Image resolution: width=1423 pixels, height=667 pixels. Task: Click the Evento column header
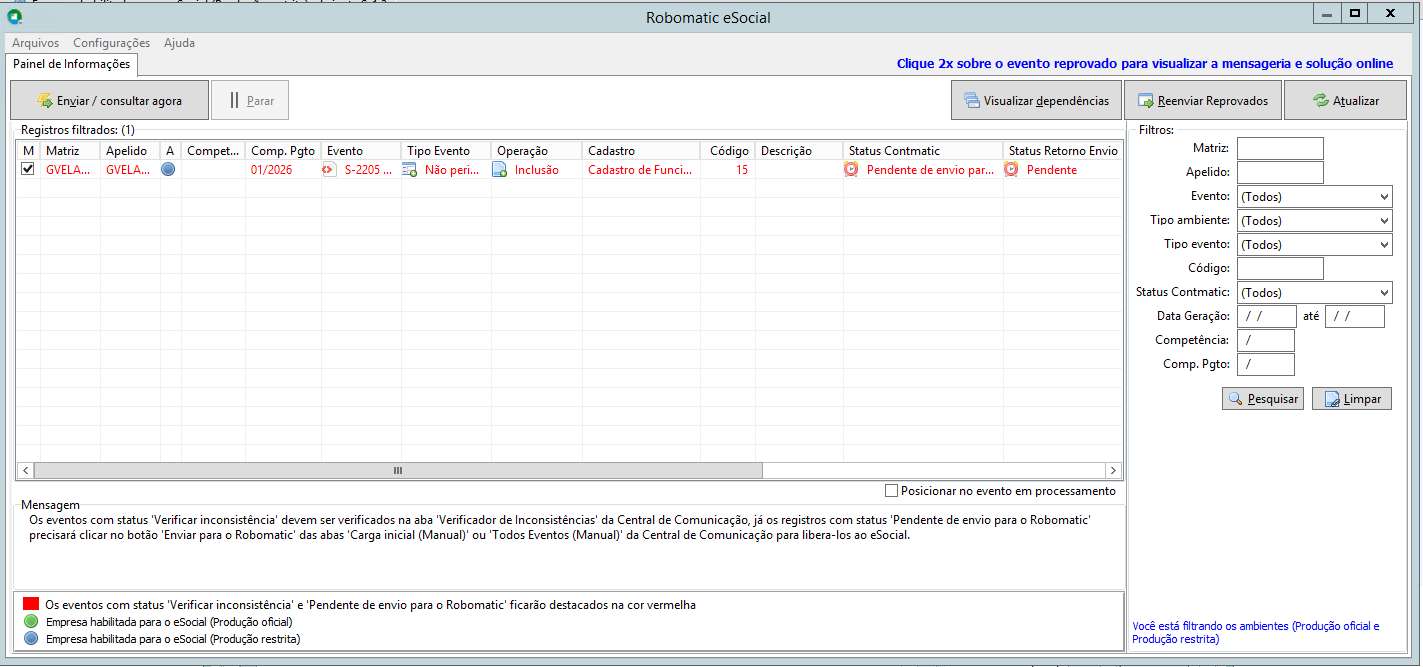tap(361, 151)
